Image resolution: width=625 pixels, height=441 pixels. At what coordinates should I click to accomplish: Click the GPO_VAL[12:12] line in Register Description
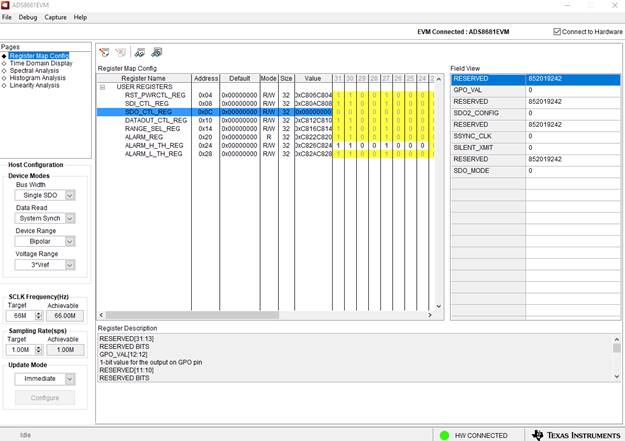[x=123, y=354]
